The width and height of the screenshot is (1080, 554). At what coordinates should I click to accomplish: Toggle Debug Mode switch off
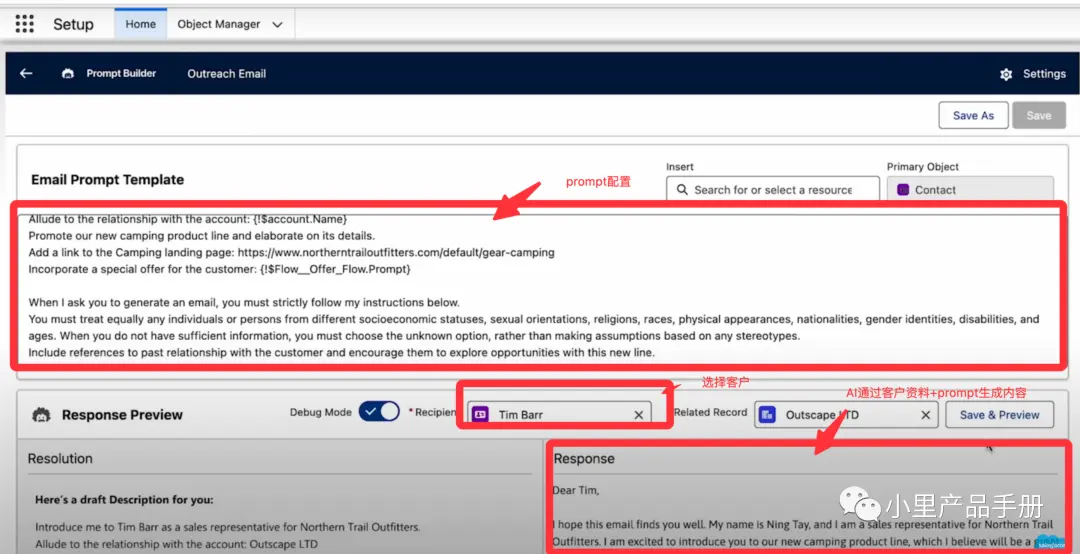coord(379,412)
